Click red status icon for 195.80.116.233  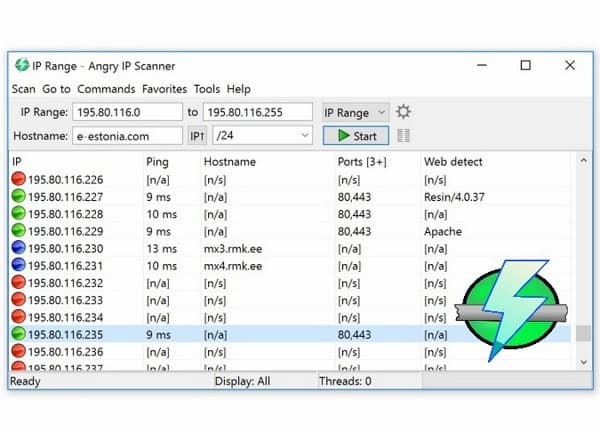click(18, 299)
